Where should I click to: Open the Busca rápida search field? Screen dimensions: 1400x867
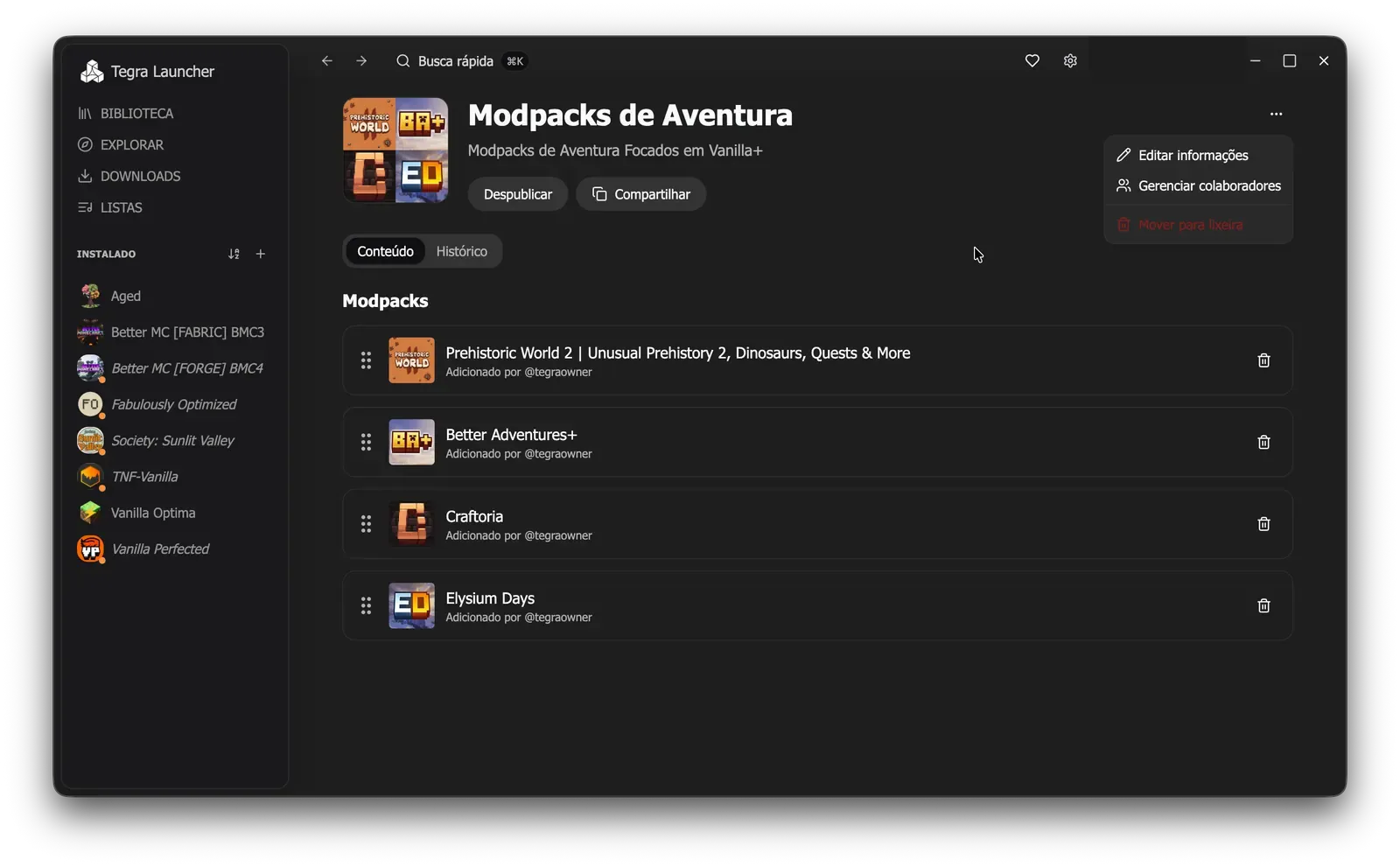click(460, 61)
